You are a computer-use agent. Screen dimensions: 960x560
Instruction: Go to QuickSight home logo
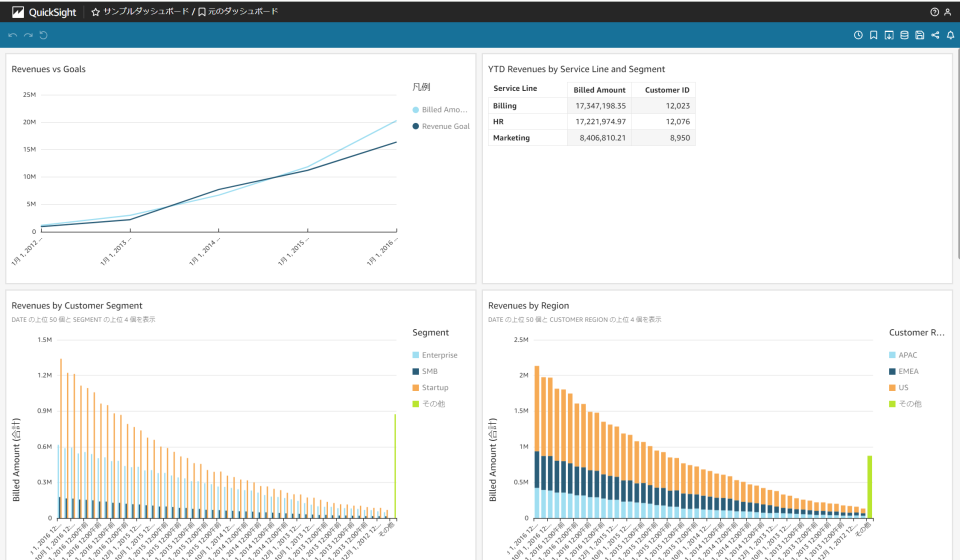click(44, 12)
